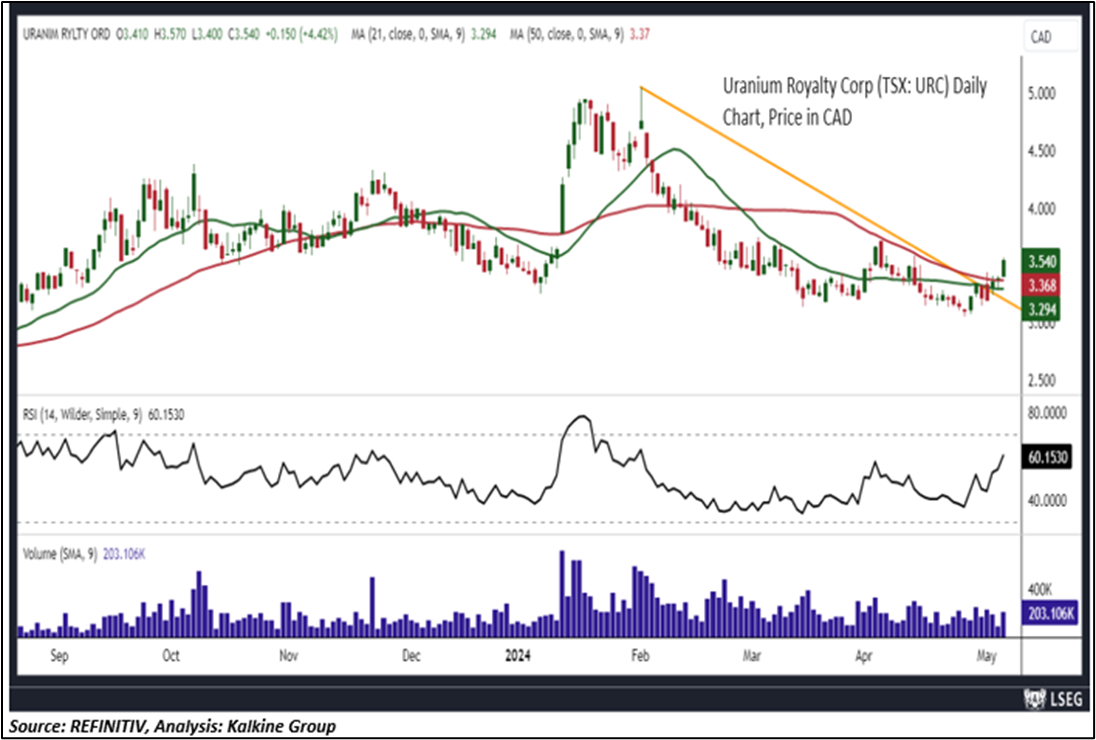Click the MA 50 indicator legend
Image resolution: width=1096 pixels, height=740 pixels.
coord(579,34)
